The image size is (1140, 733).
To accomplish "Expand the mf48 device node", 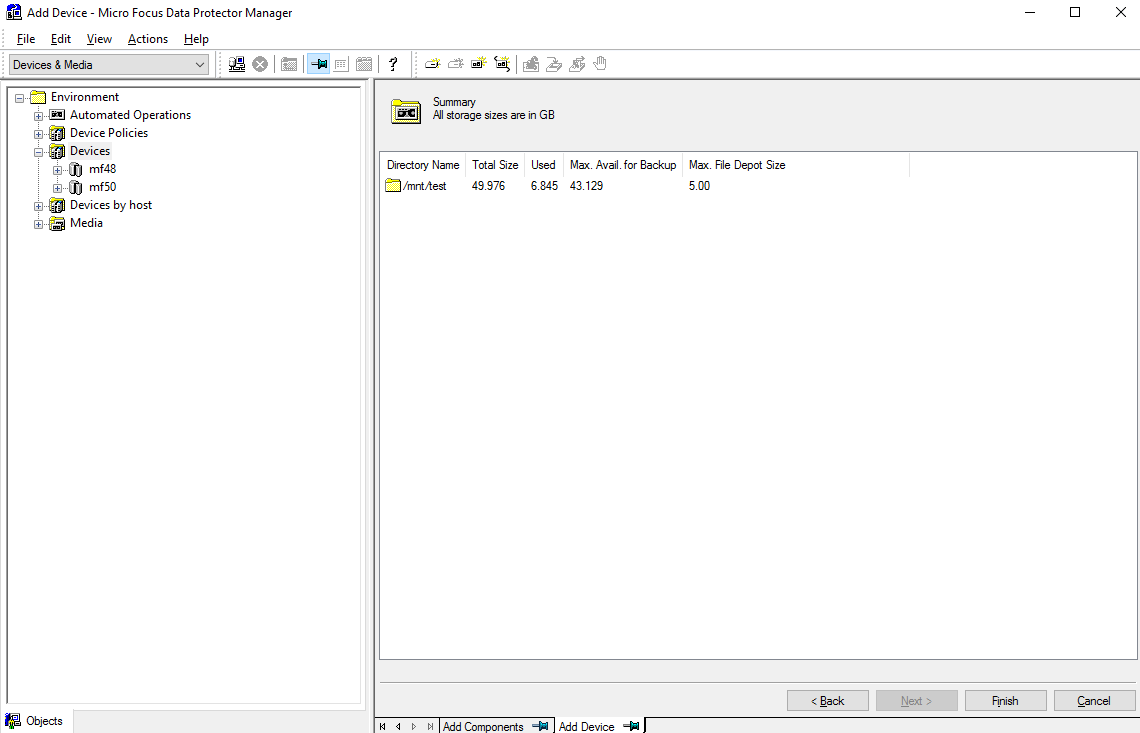I will (x=57, y=170).
